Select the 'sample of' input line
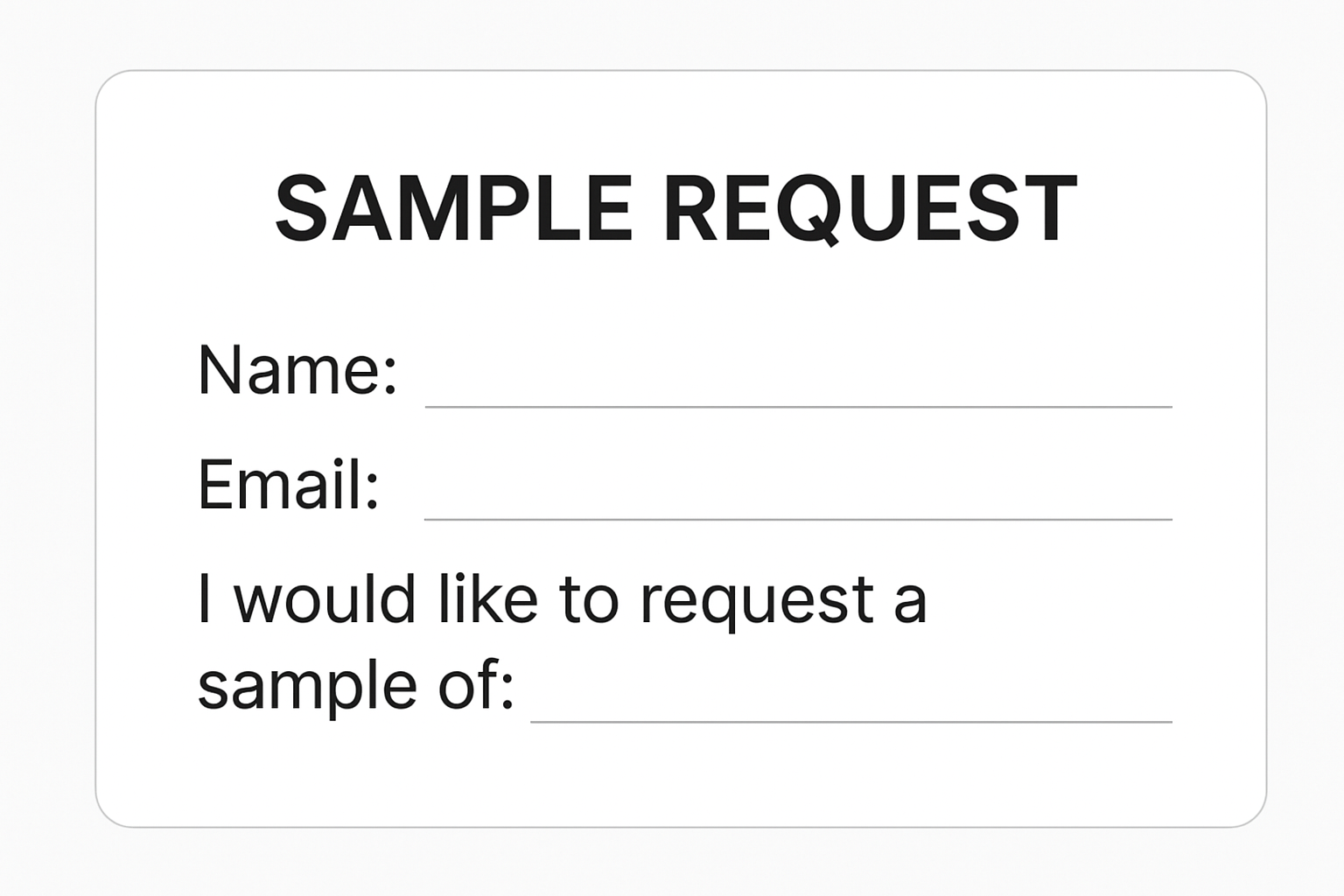 (x=850, y=702)
